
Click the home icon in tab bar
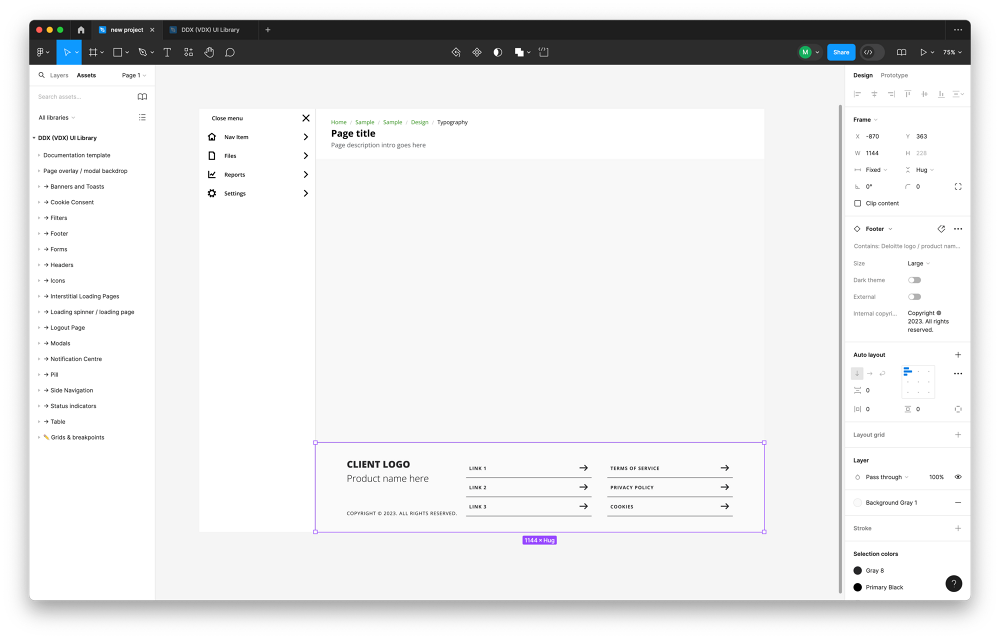pyautogui.click(x=81, y=30)
